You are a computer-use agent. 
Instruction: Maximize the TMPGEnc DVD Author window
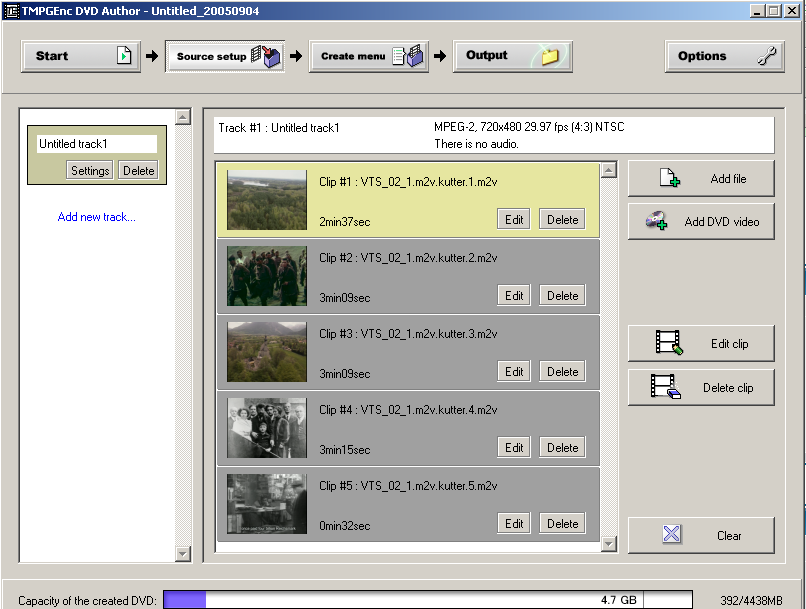point(774,11)
